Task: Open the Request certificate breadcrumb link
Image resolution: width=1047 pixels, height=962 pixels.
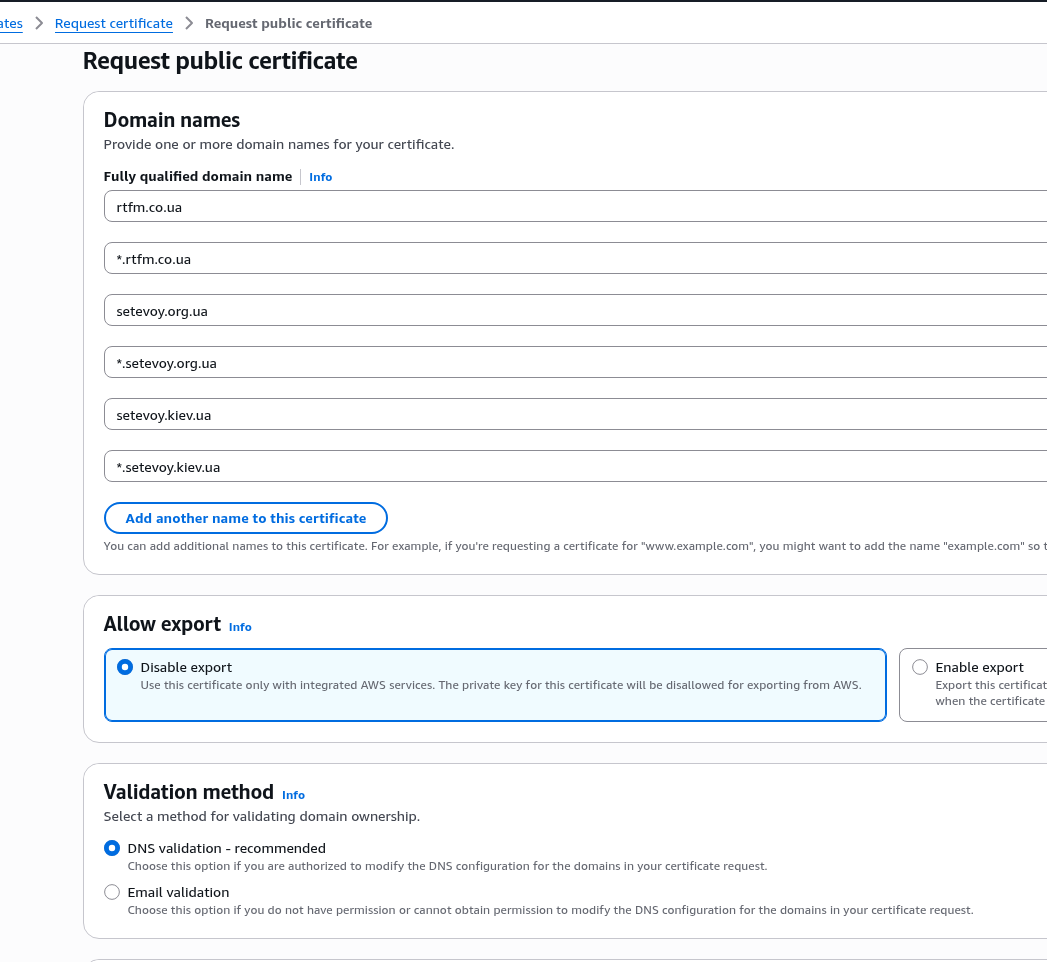Action: [x=113, y=23]
